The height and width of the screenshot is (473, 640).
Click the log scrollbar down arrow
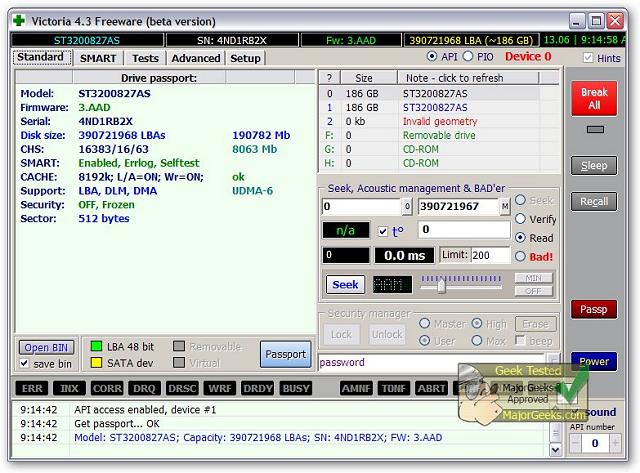(555, 450)
